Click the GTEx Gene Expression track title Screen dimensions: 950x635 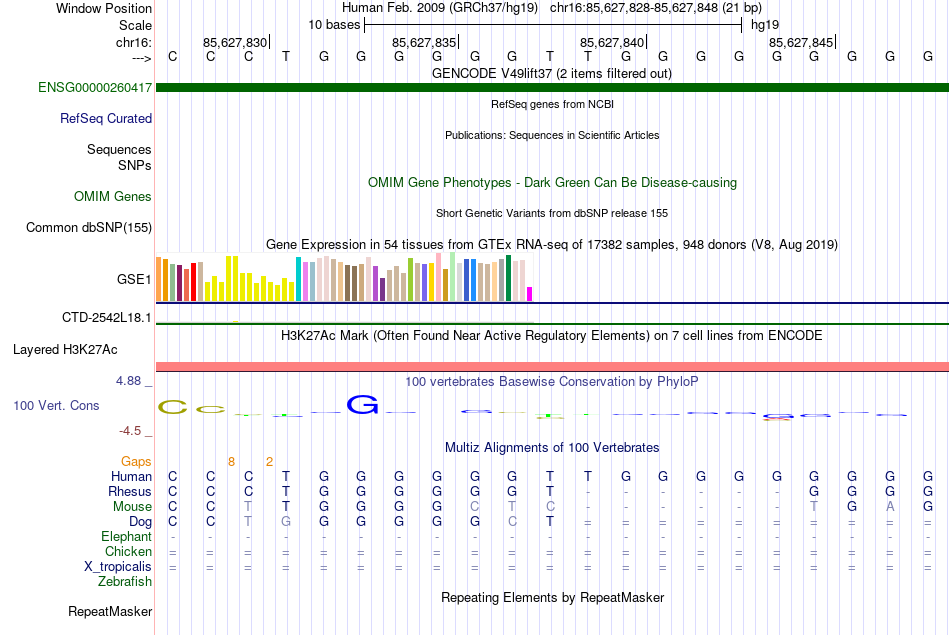(x=552, y=245)
